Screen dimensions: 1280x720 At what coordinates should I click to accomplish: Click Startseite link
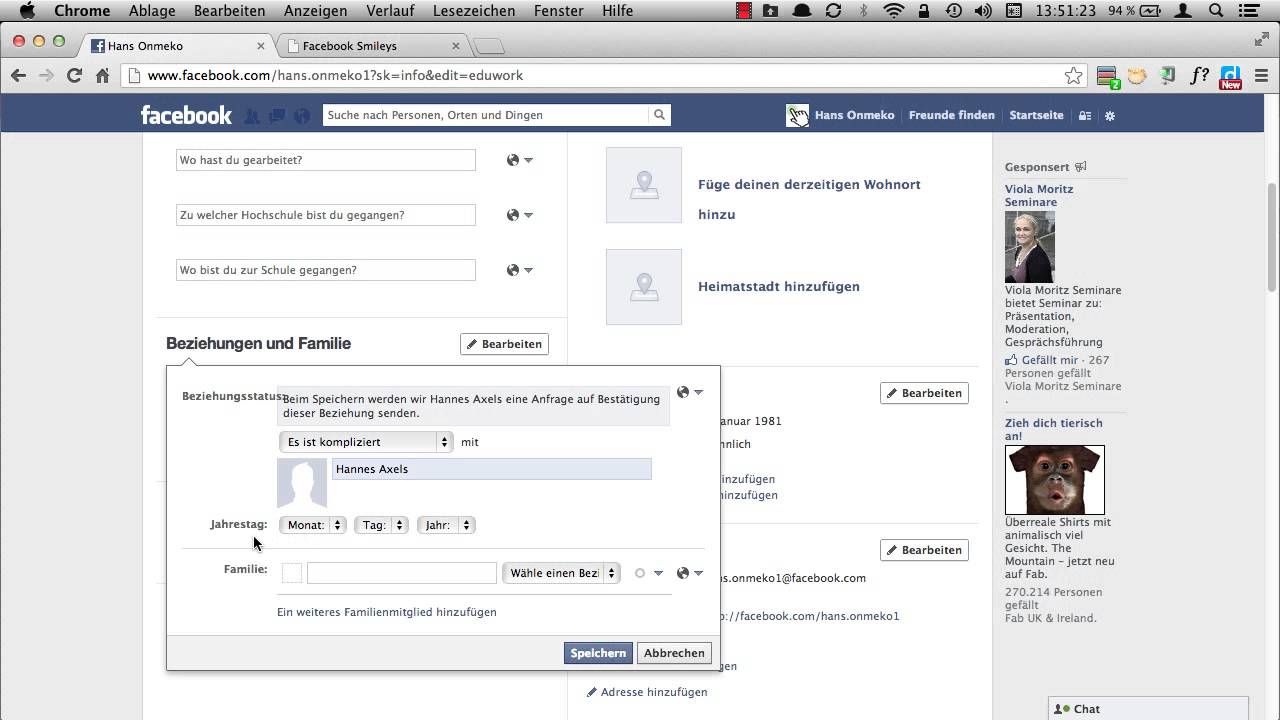[1036, 115]
